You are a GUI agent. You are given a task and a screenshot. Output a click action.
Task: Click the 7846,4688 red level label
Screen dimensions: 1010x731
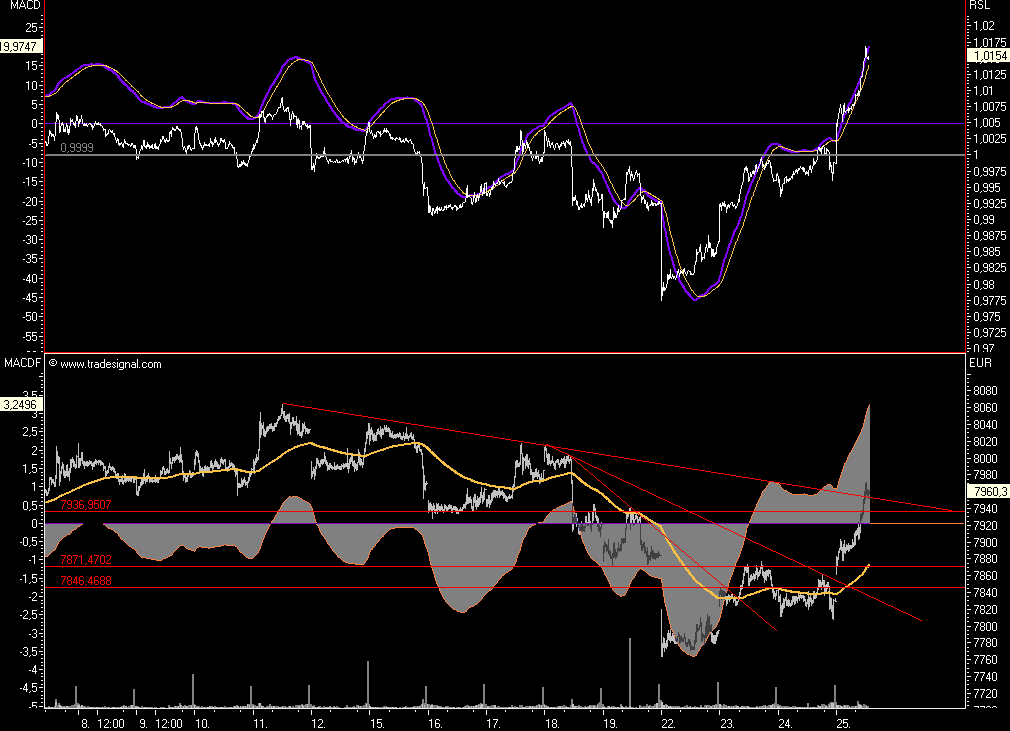click(85, 580)
